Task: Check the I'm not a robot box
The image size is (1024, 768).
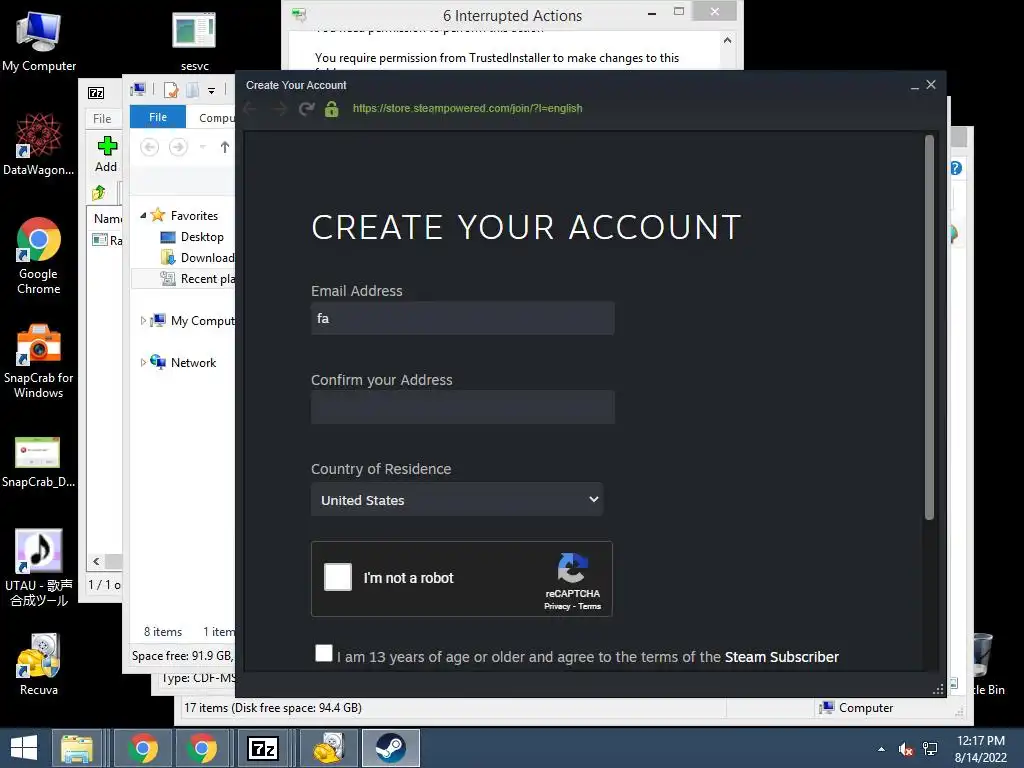Action: (338, 577)
